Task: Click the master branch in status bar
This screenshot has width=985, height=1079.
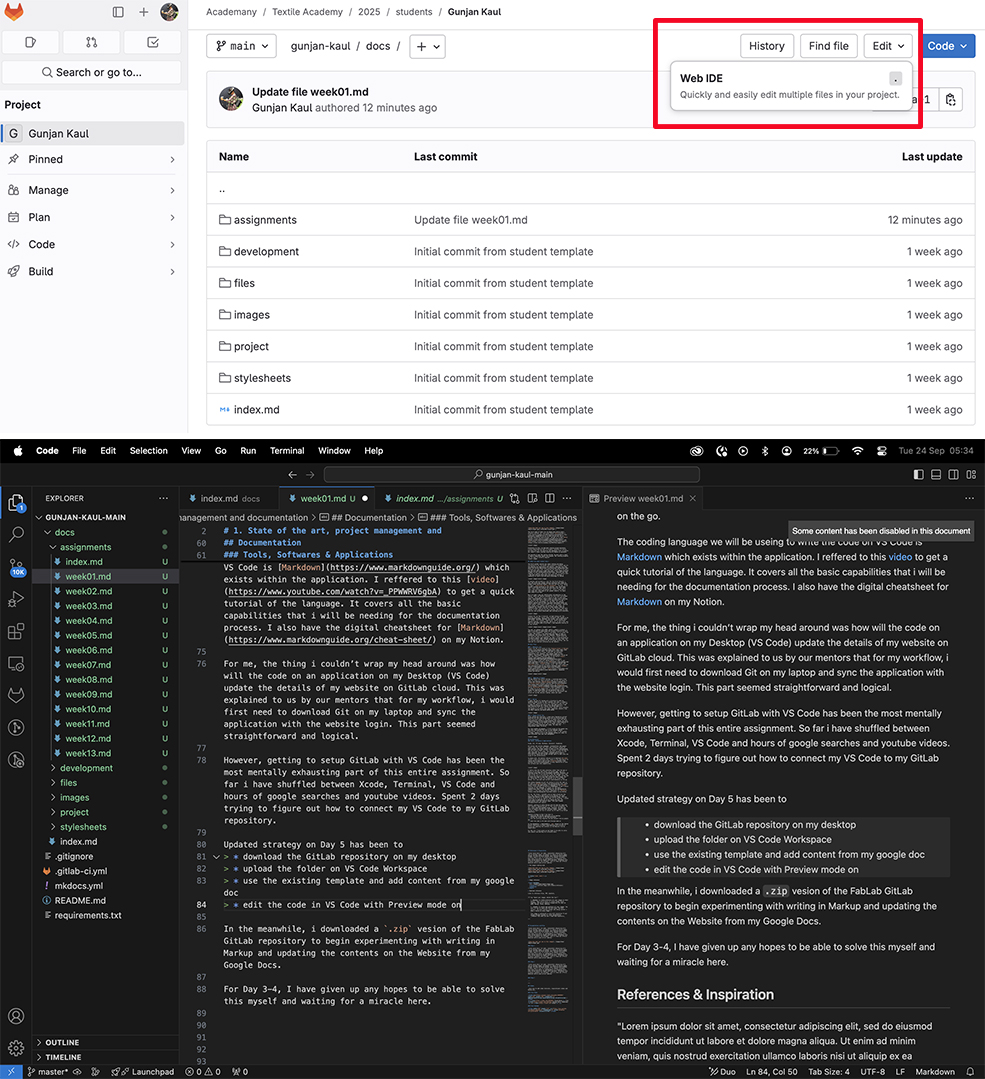Action: coord(48,1071)
